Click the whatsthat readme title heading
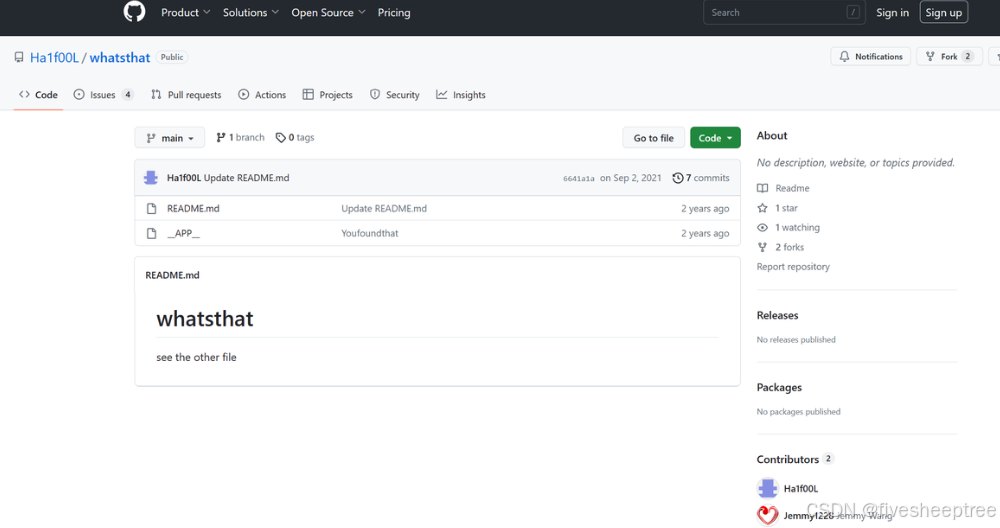The width and height of the screenshot is (1000, 528). tap(205, 318)
